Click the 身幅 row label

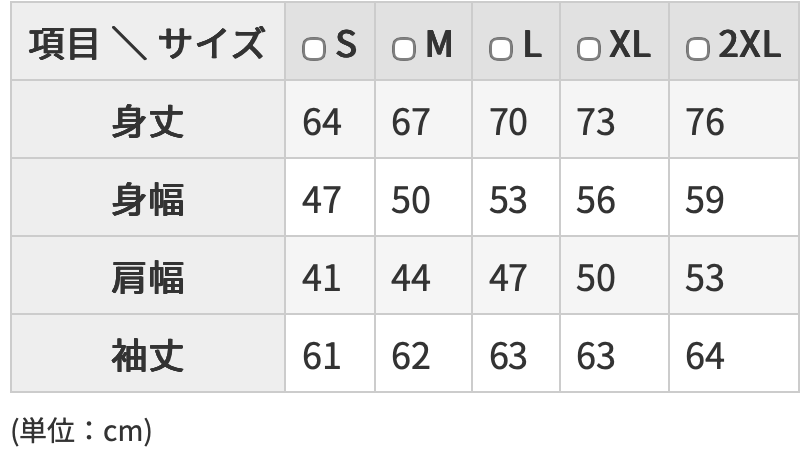pyautogui.click(x=147, y=200)
